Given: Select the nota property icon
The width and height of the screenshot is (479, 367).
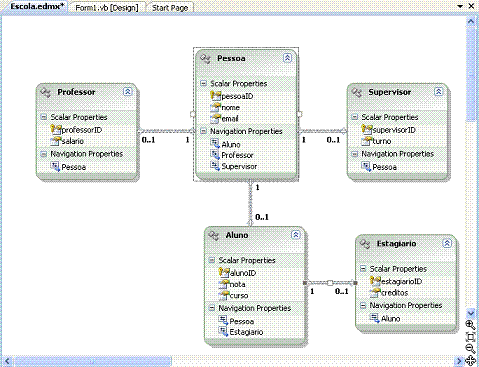Looking at the screenshot, I should coord(224,284).
